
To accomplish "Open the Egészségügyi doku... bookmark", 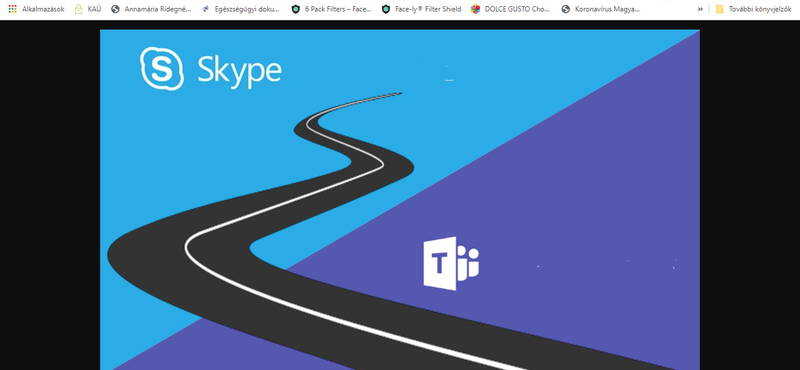I will [x=241, y=9].
